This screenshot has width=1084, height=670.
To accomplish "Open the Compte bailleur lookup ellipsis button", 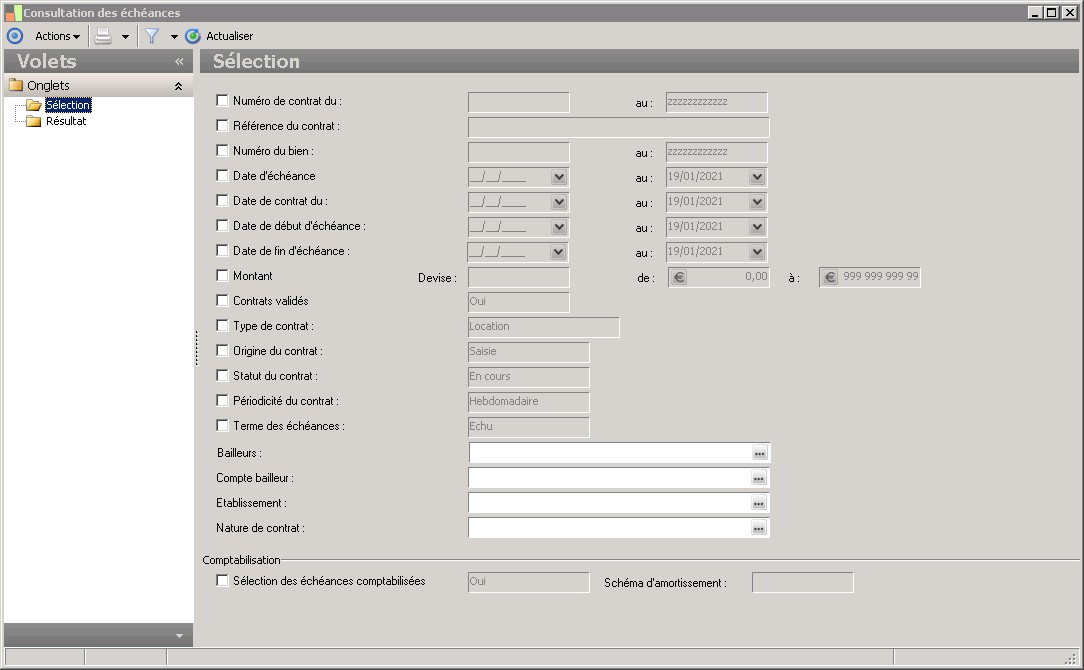I will coord(759,479).
